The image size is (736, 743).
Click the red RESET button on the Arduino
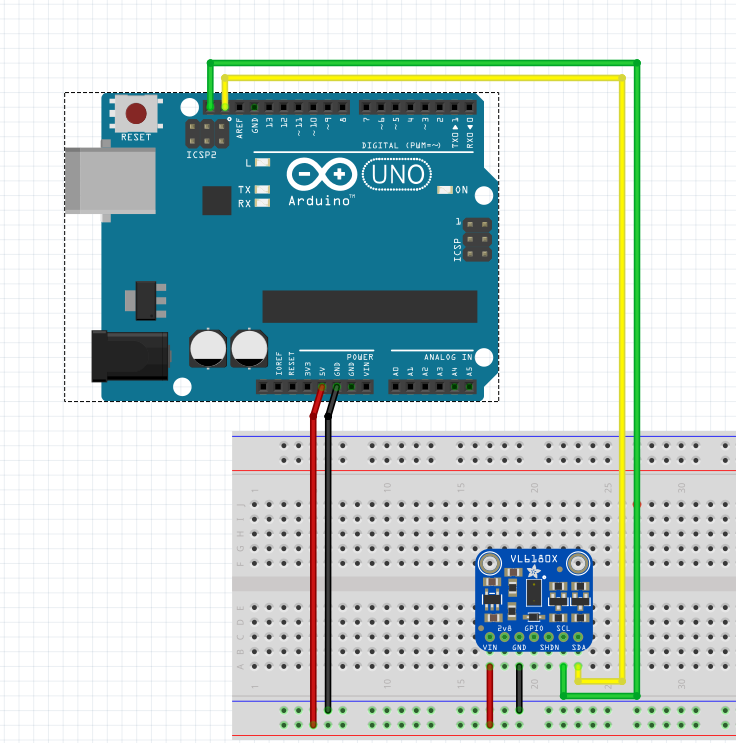pos(137,112)
